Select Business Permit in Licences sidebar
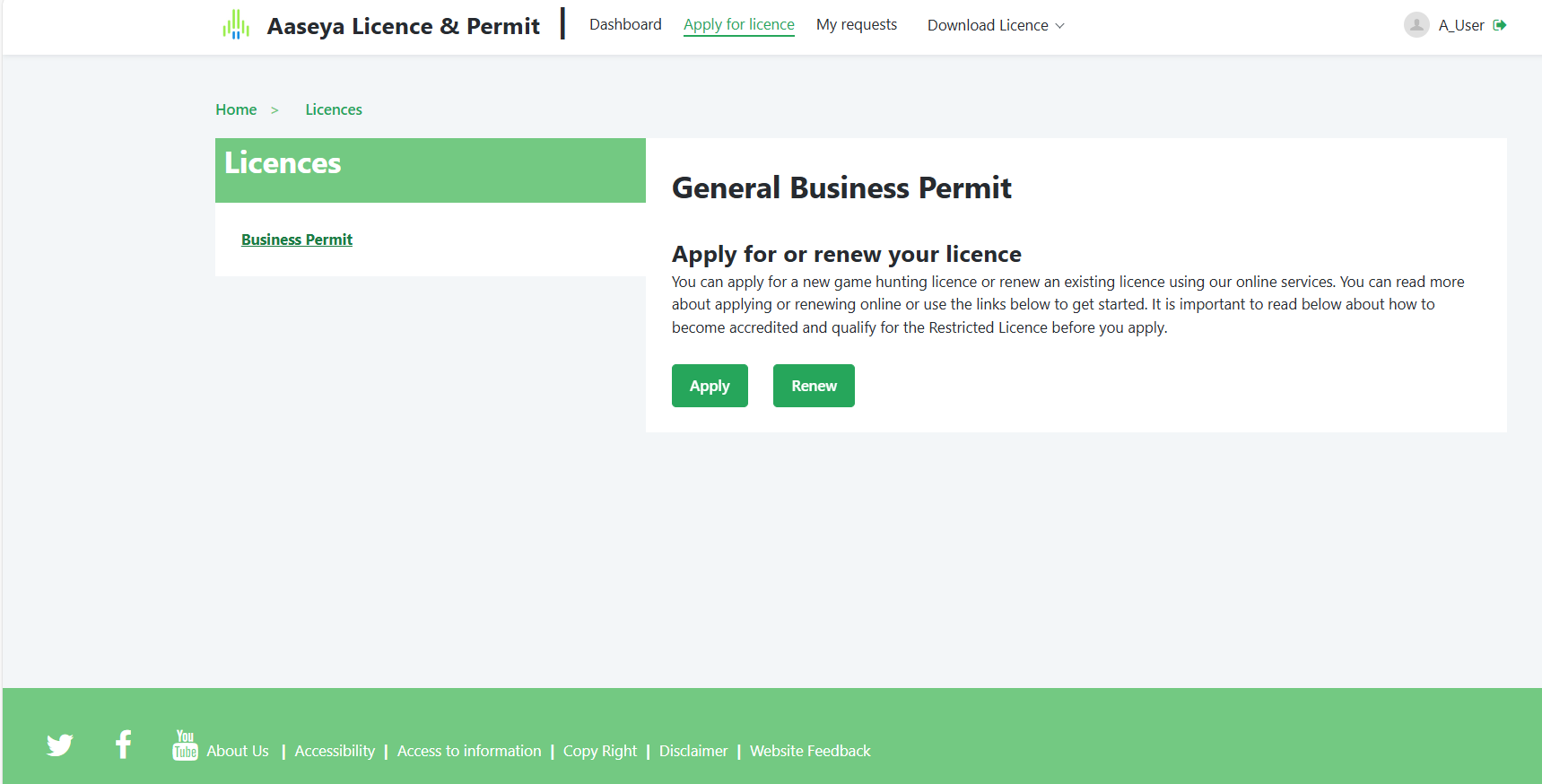The width and height of the screenshot is (1542, 784). point(297,240)
